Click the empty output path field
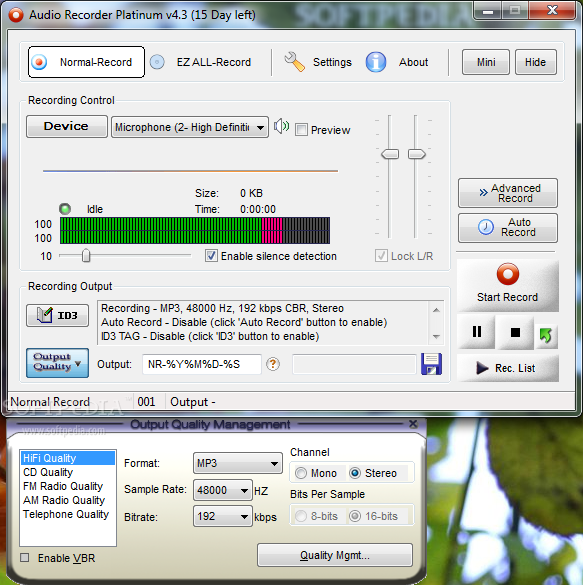The width and height of the screenshot is (583, 585). (354, 364)
